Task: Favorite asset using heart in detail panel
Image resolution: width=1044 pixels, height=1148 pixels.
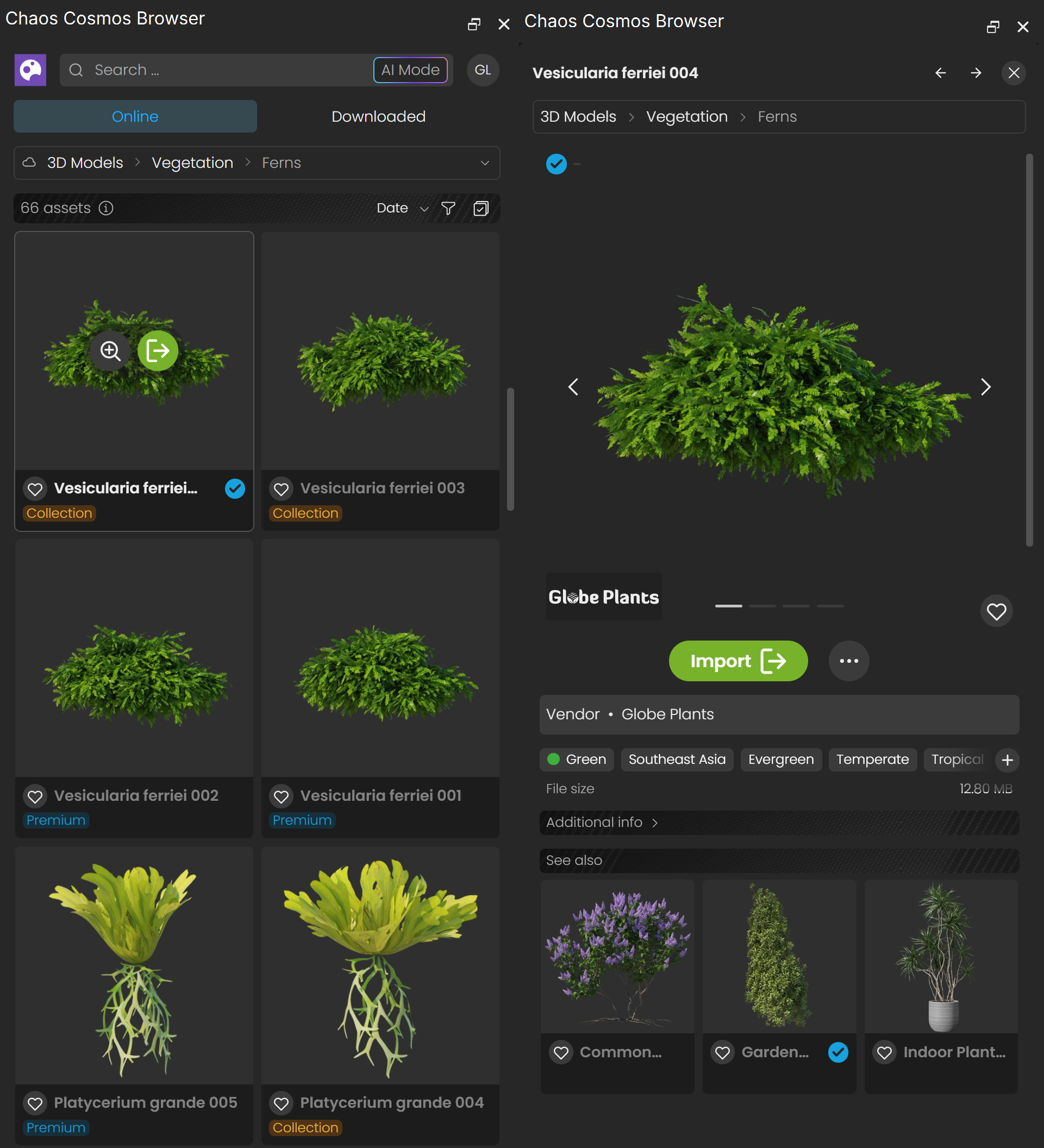Action: [x=996, y=612]
